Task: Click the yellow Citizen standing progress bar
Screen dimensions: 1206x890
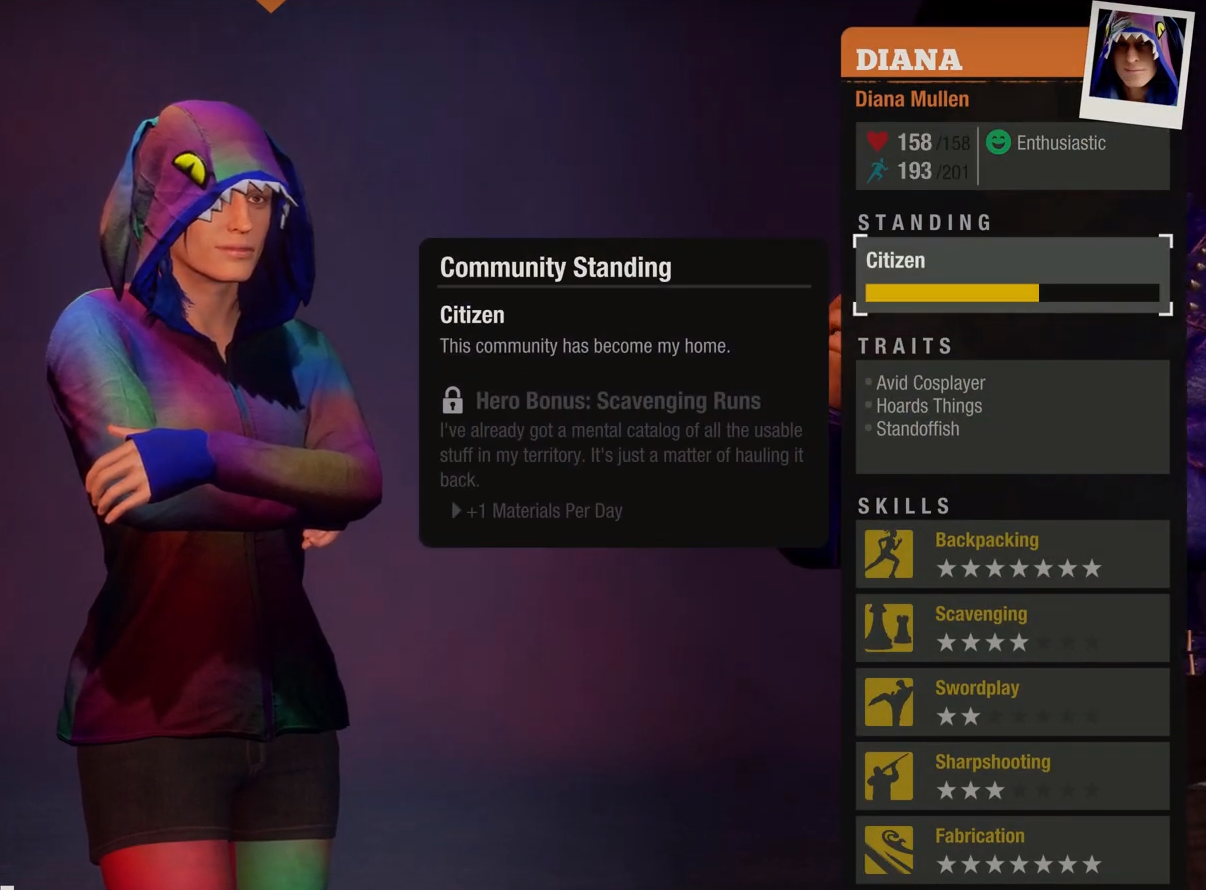Action: tap(1012, 293)
